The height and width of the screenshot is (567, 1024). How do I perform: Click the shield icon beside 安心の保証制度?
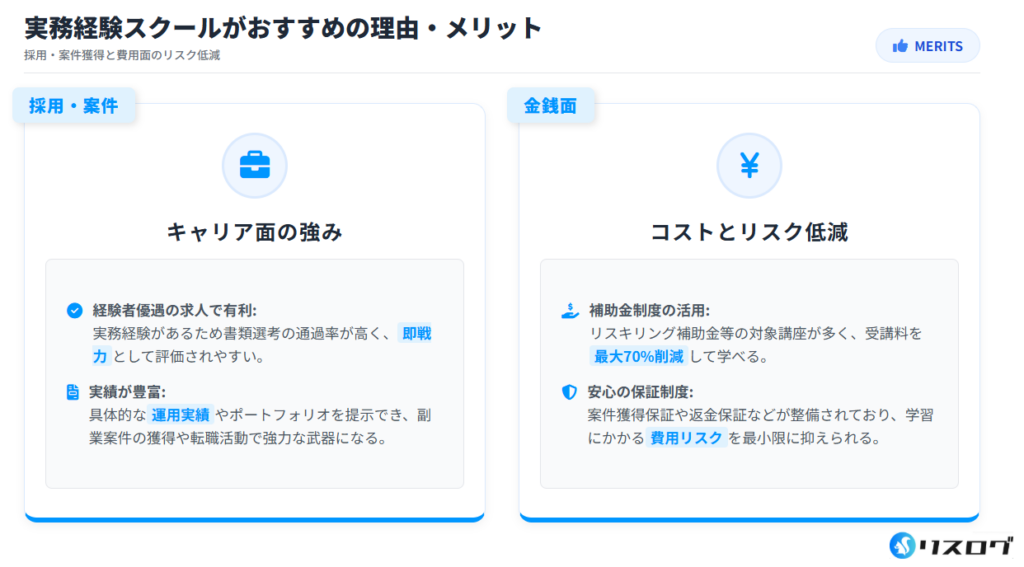pyautogui.click(x=570, y=391)
